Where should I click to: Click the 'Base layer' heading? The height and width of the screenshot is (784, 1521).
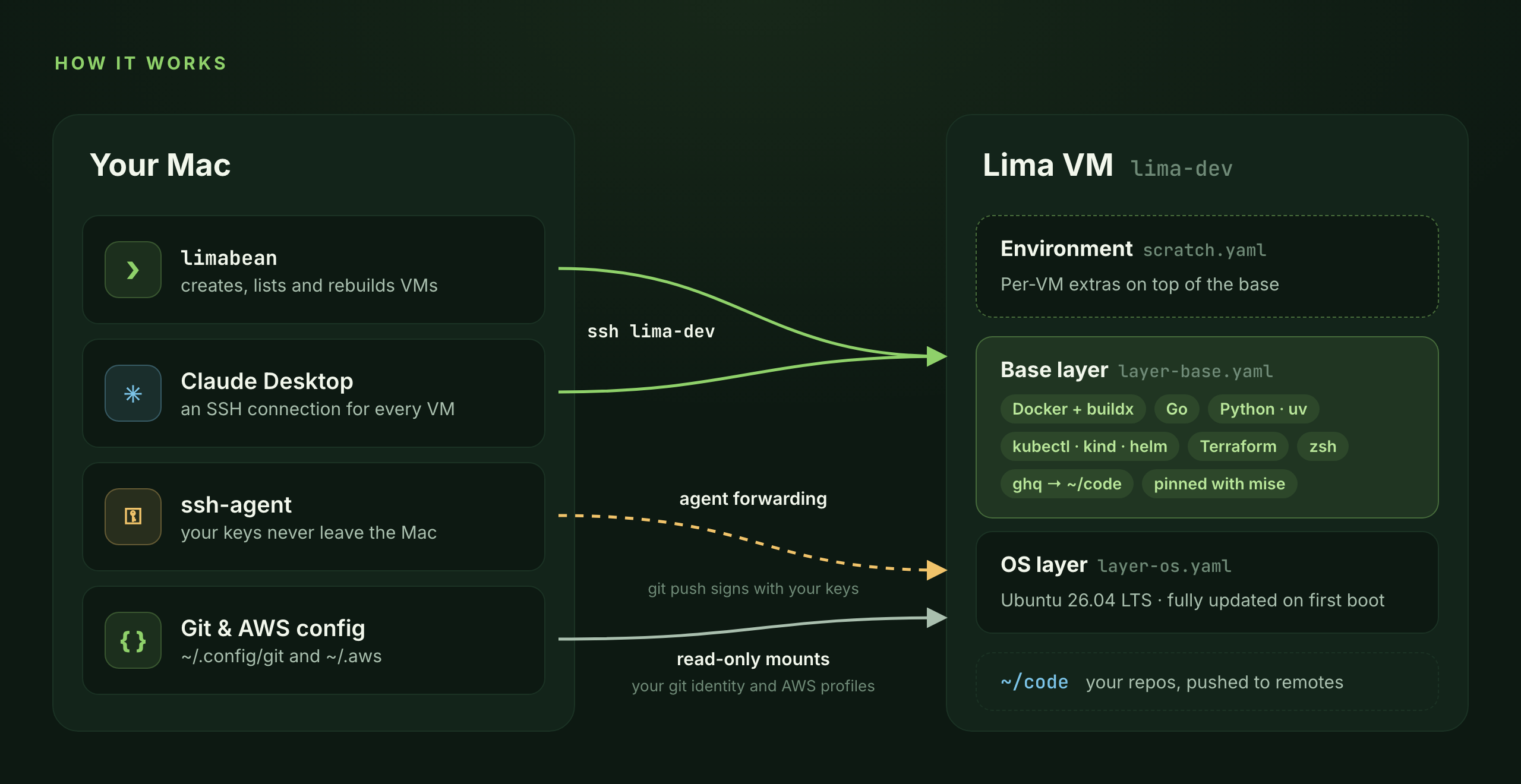coord(1054,369)
